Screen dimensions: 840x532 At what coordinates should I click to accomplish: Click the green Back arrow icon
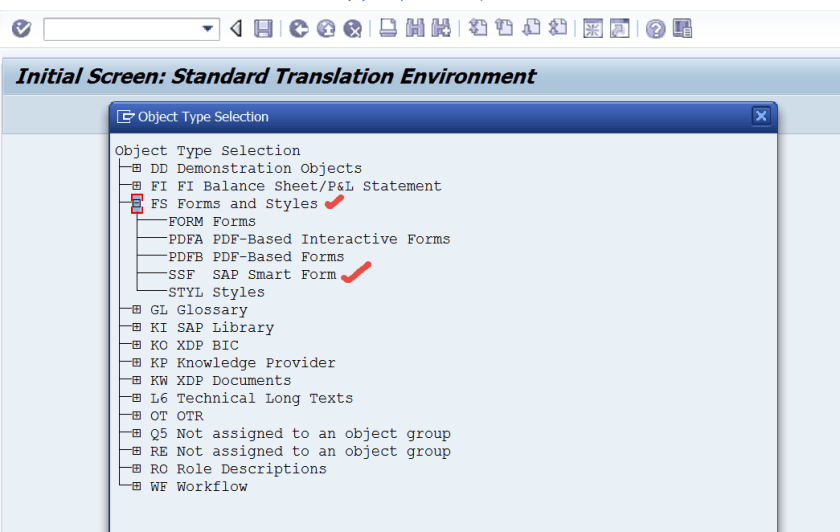(299, 28)
